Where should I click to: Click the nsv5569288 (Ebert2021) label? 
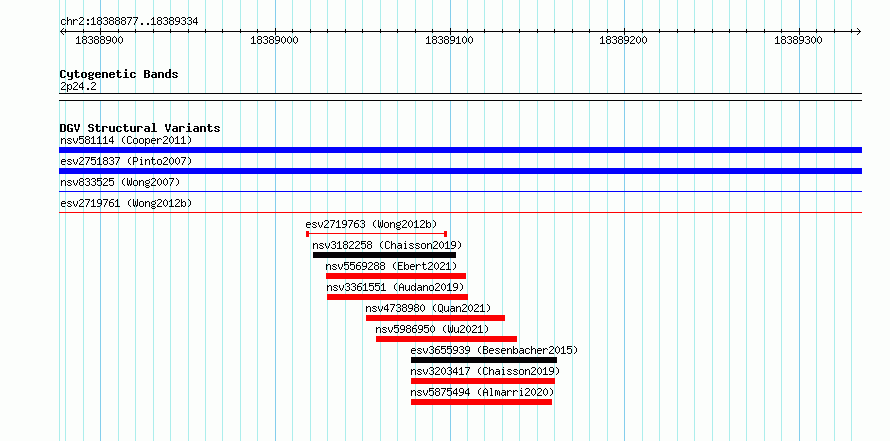pyautogui.click(x=391, y=266)
